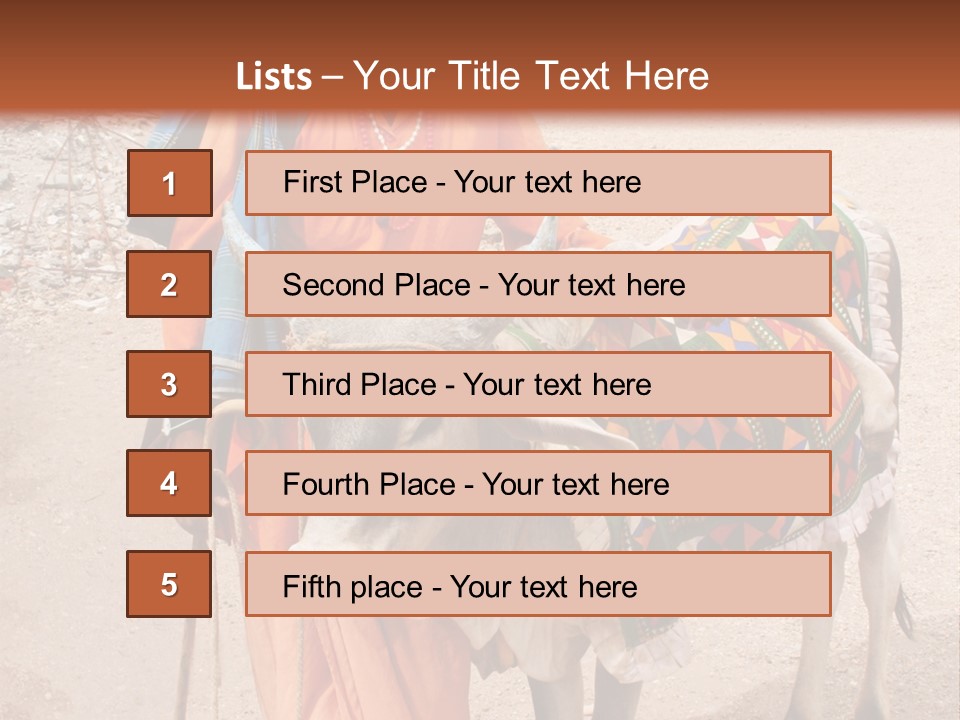
Task: Click the bold word Lists in title
Action: 273,77
